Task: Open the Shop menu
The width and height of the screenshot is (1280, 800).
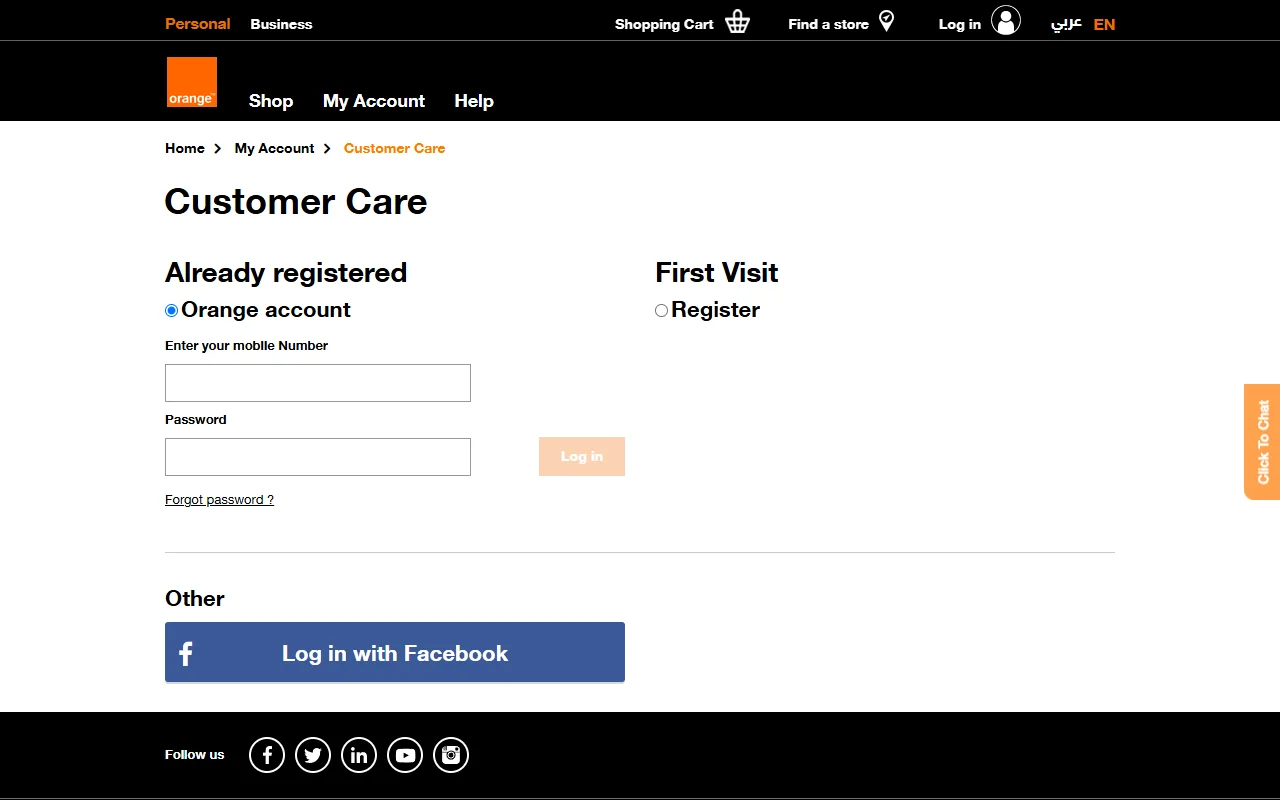Action: point(271,101)
